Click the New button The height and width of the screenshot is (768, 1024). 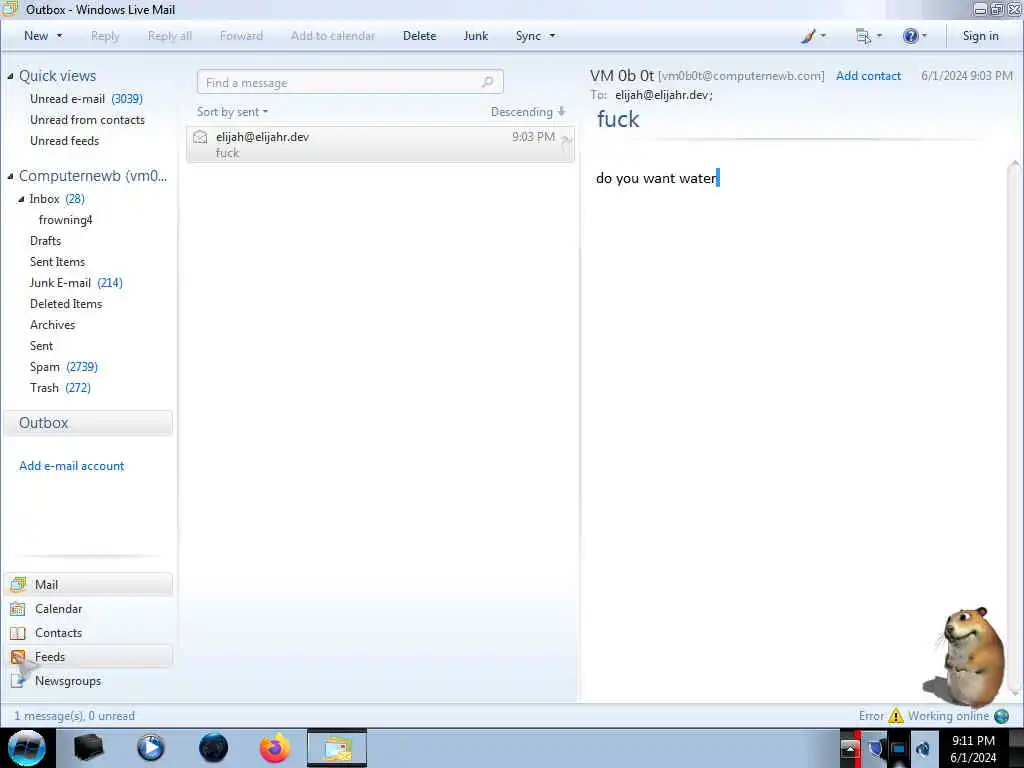pyautogui.click(x=36, y=36)
